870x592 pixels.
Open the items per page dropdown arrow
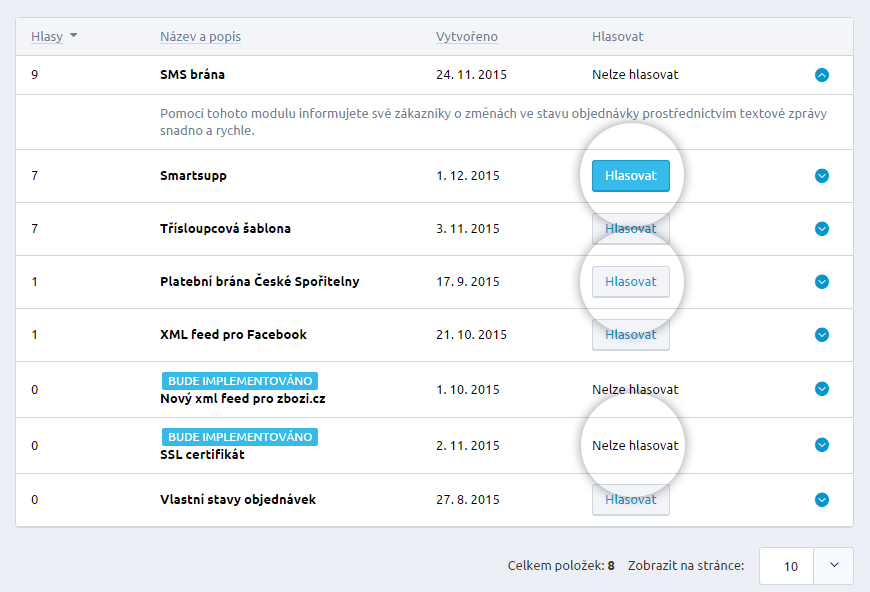click(x=833, y=566)
